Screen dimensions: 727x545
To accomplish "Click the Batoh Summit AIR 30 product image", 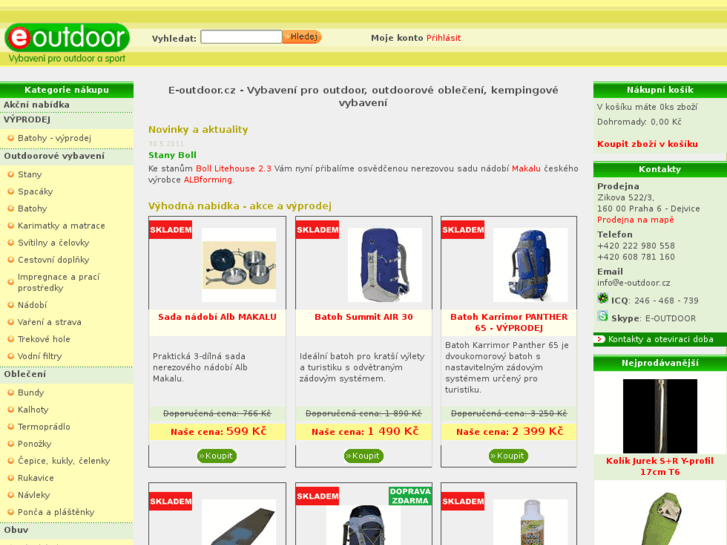I will tap(385, 265).
